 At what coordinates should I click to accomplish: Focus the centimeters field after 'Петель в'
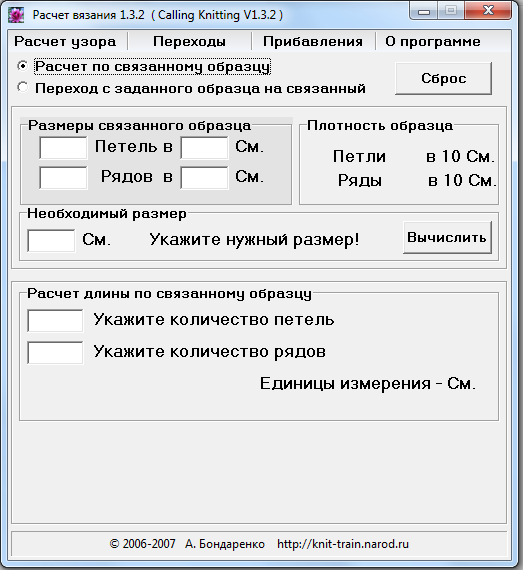(204, 148)
